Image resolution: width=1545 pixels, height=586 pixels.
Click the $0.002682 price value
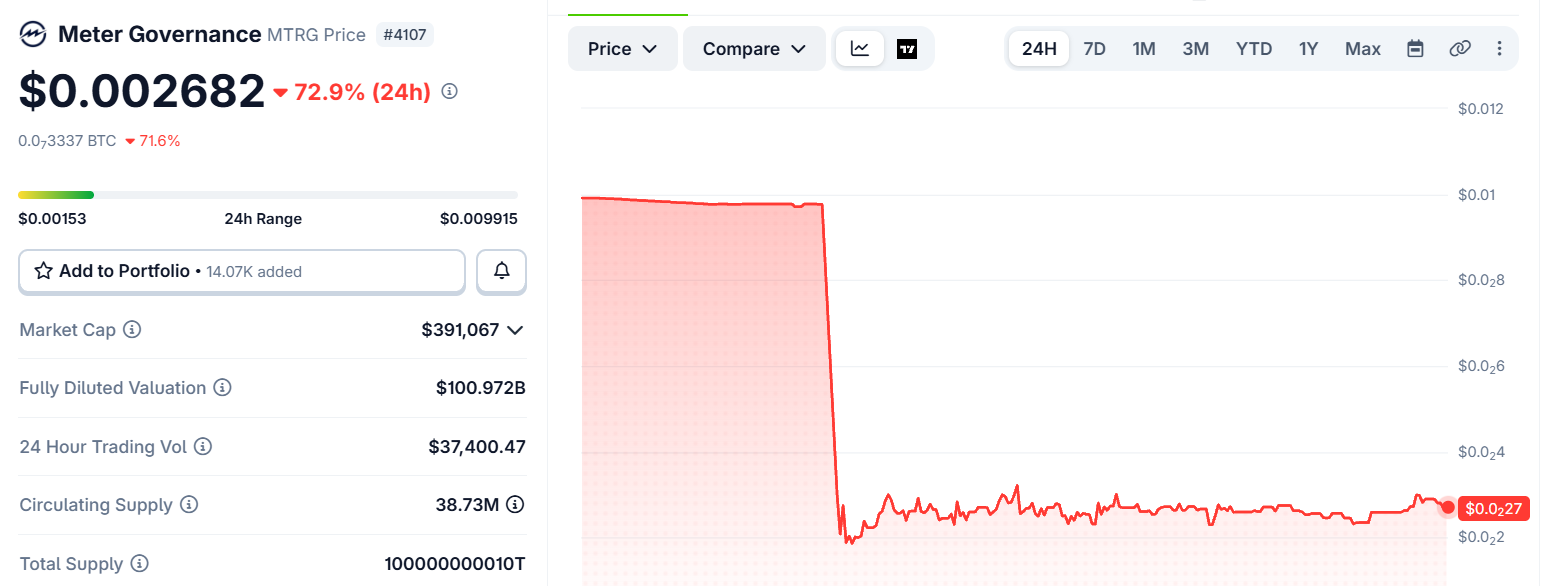tap(142, 91)
